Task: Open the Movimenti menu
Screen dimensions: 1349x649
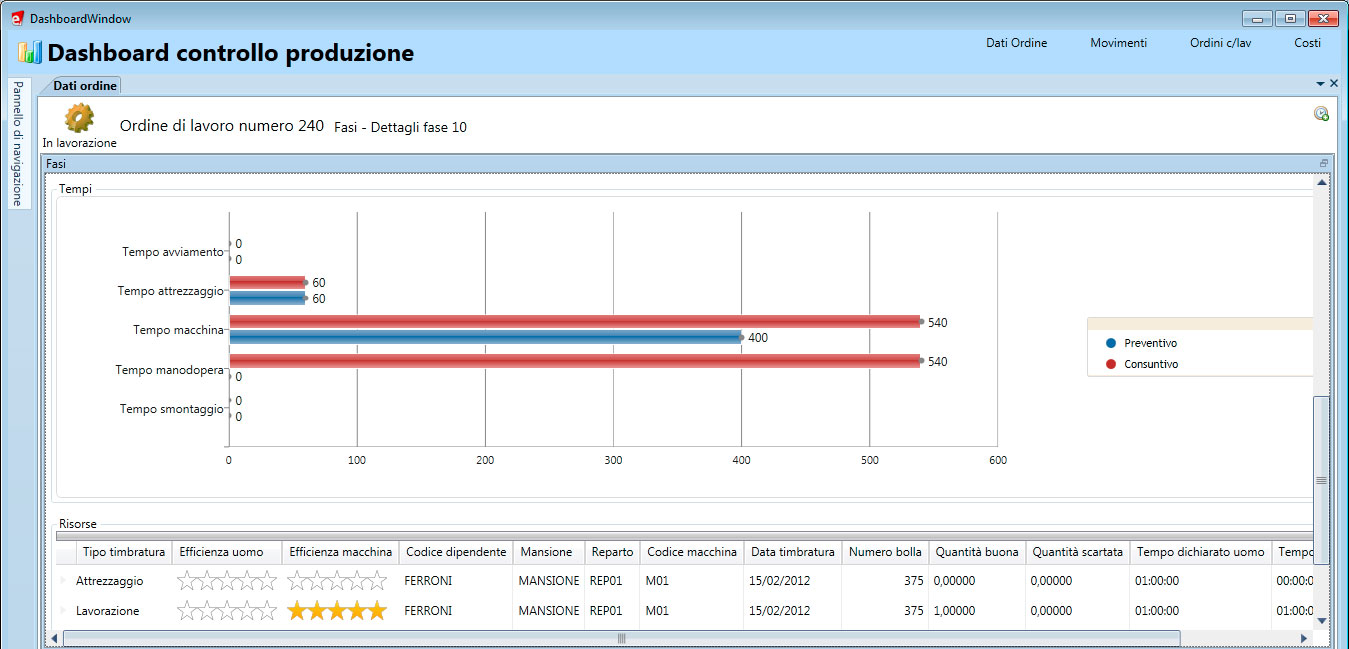Action: (1118, 43)
